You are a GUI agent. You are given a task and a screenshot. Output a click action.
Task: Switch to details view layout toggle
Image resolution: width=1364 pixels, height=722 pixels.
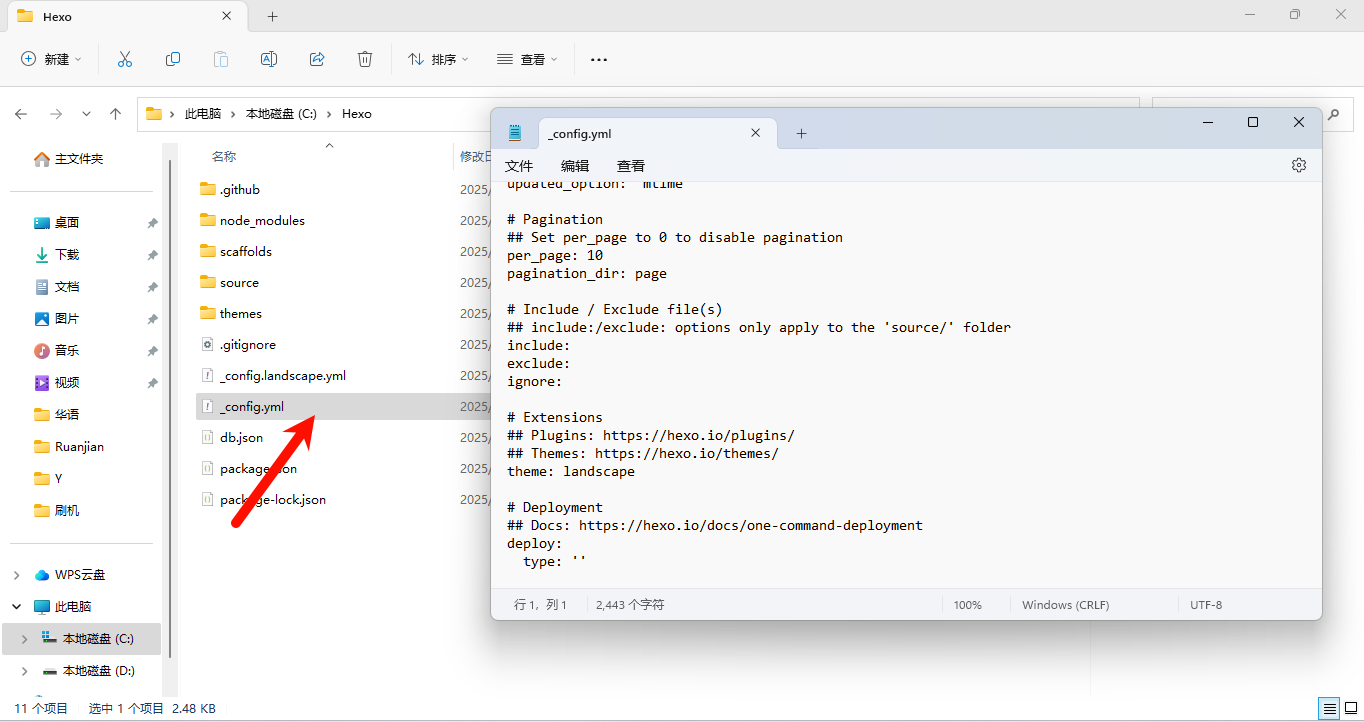coord(1329,709)
